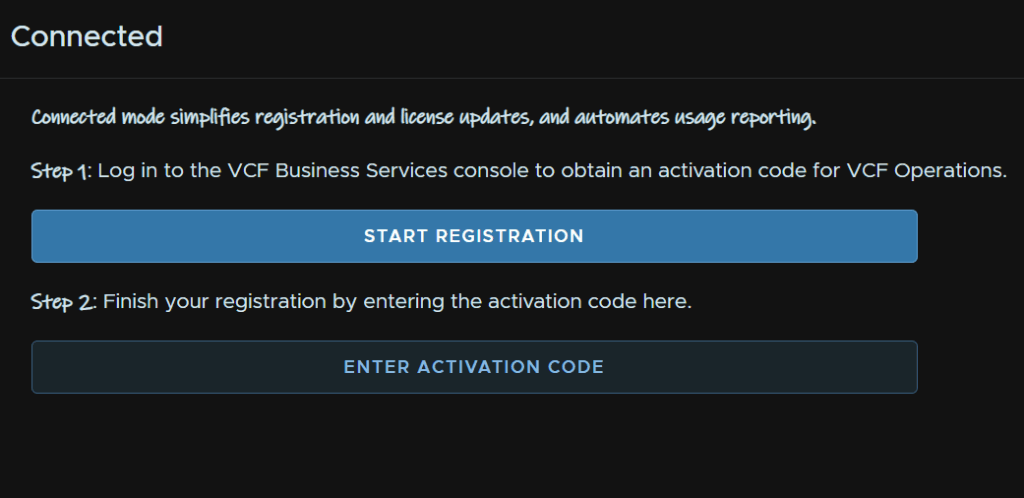Select the Connected panel heading
1024x498 pixels.
click(x=87, y=37)
